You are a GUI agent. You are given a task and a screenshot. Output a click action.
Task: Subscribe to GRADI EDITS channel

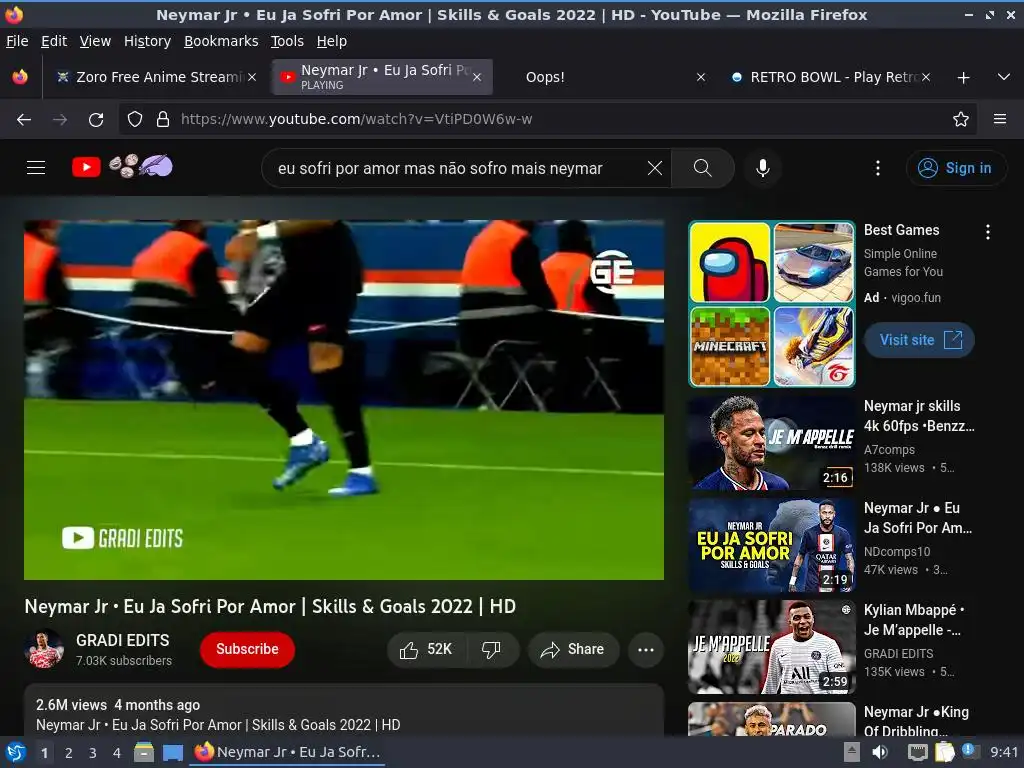247,649
